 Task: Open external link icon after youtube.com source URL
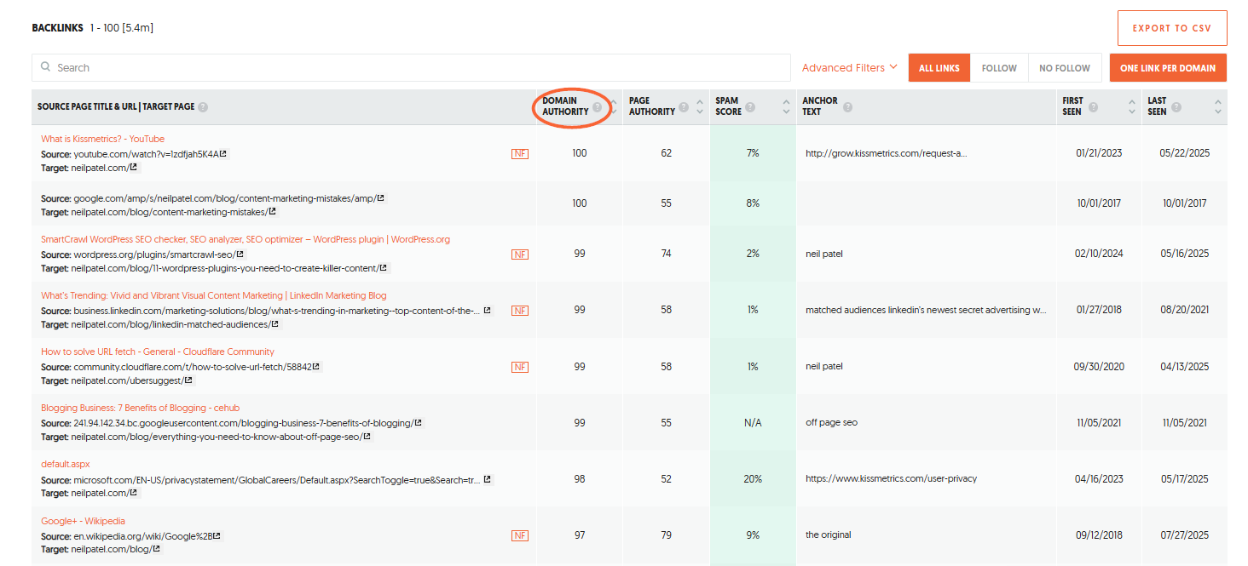click(224, 154)
